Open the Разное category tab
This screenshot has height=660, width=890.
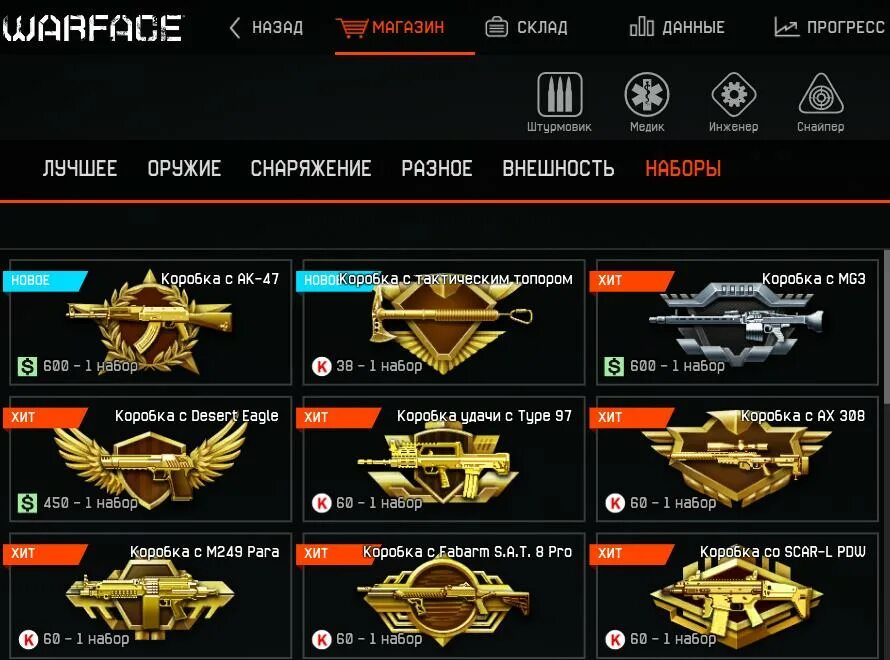tap(436, 169)
